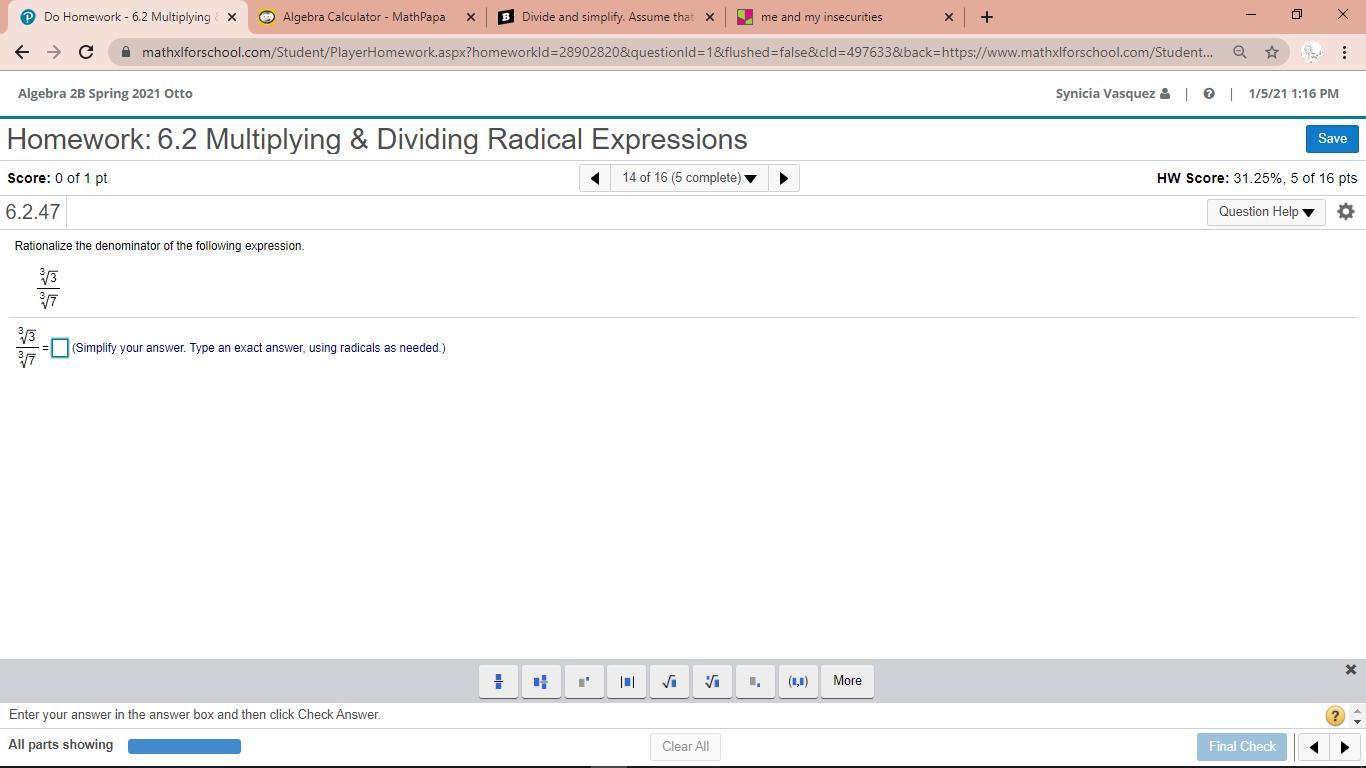Insert a mixed number template
Image resolution: width=1366 pixels, height=768 pixels.
tap(541, 681)
